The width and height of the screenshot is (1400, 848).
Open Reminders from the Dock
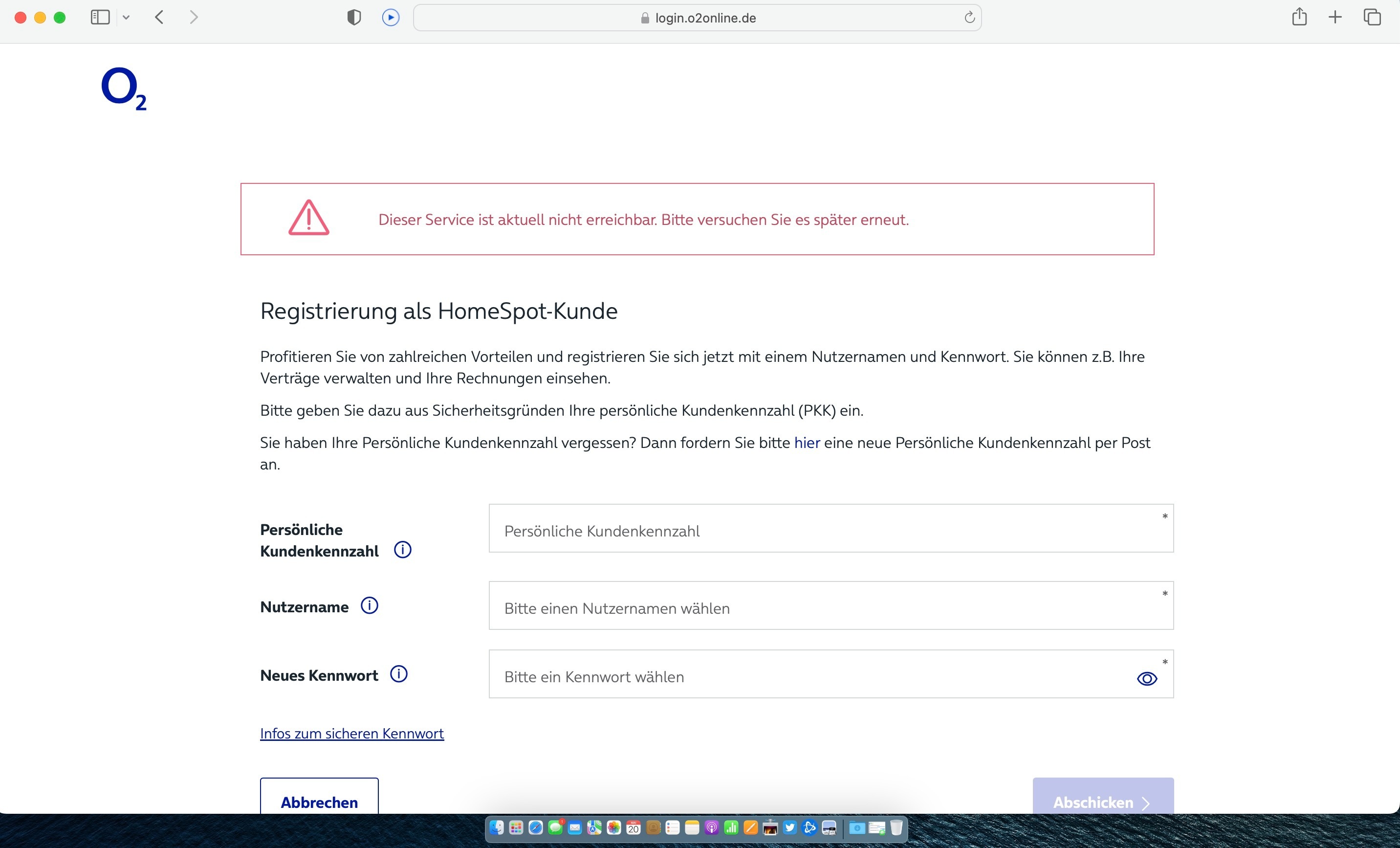pyautogui.click(x=673, y=827)
